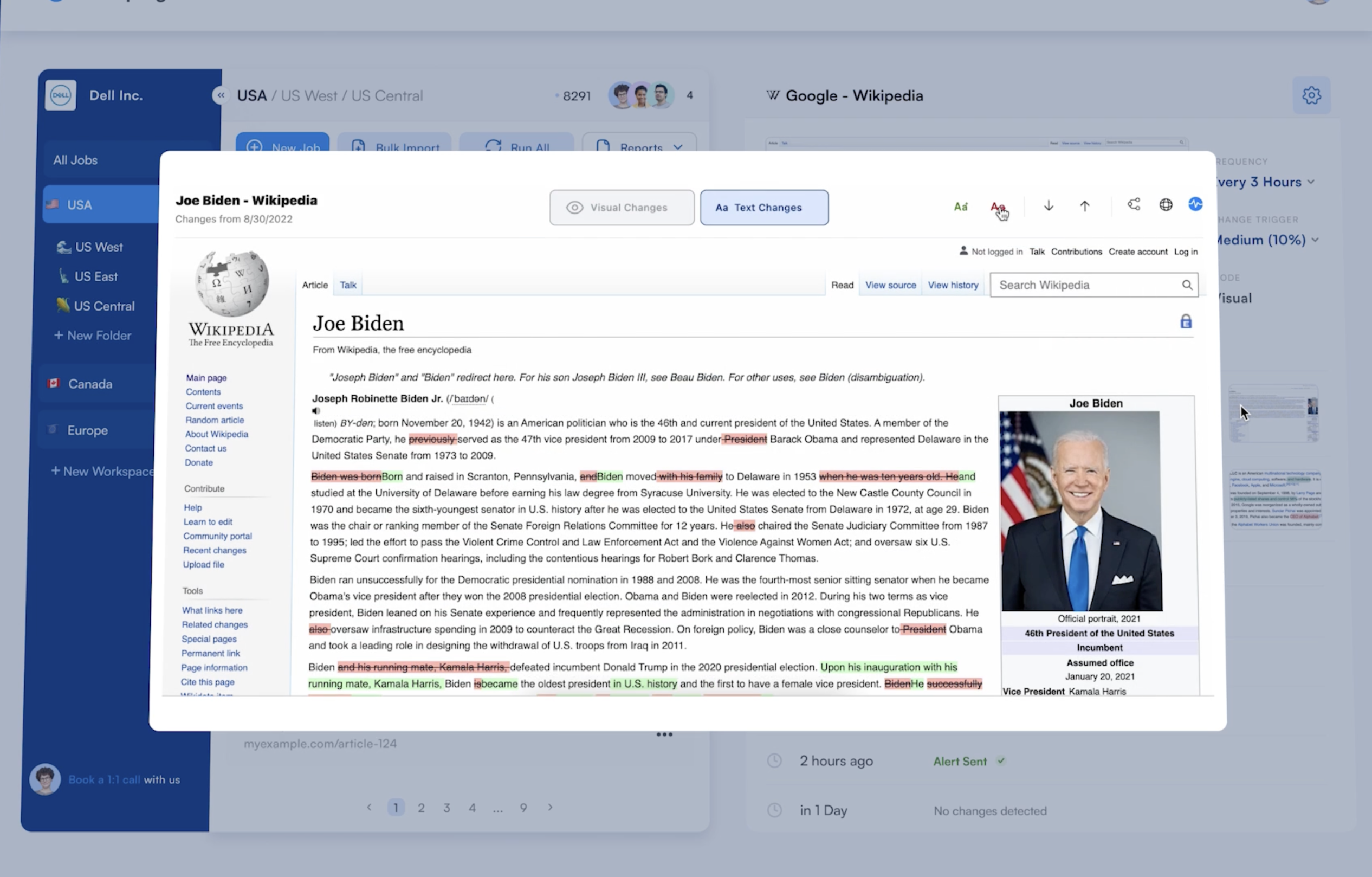Jump to next change with down arrow
1372x877 pixels.
pos(1049,206)
